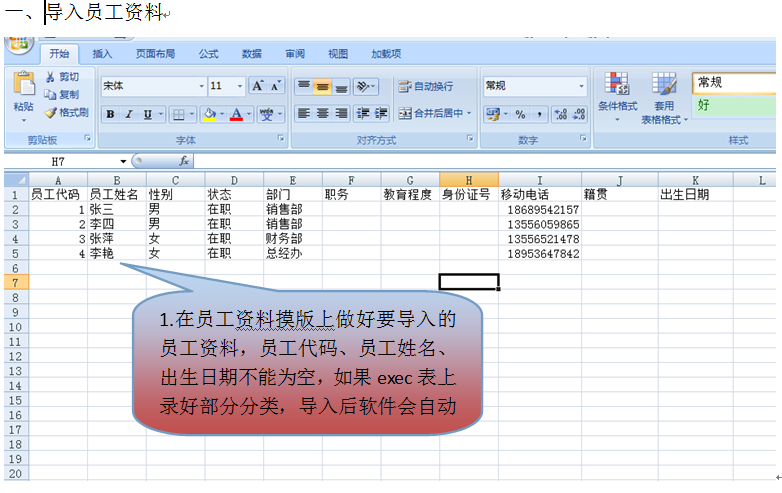Select cell with phone 18689542157
This screenshot has width=782, height=493.
click(x=540, y=209)
